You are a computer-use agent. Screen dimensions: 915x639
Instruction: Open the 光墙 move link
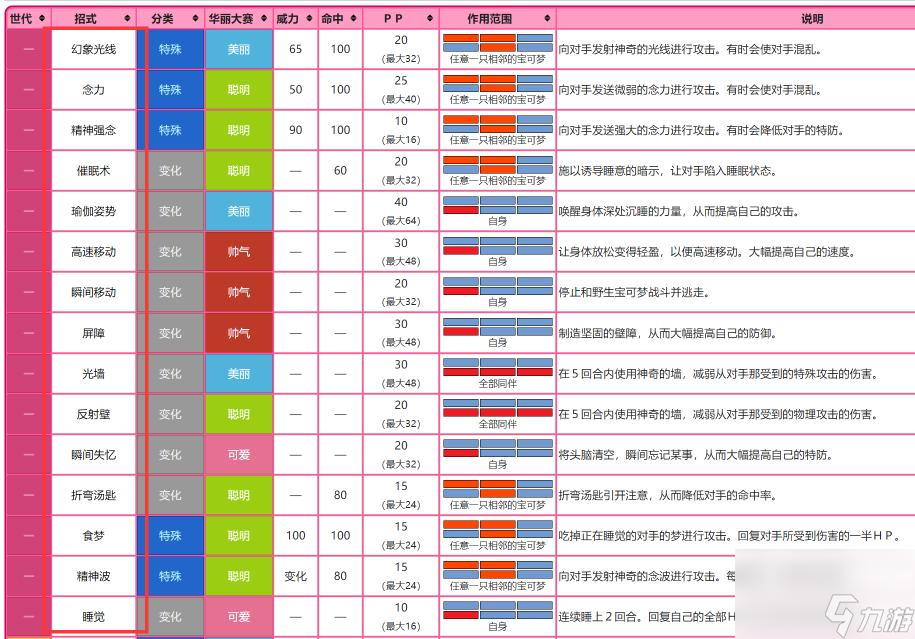(x=93, y=373)
